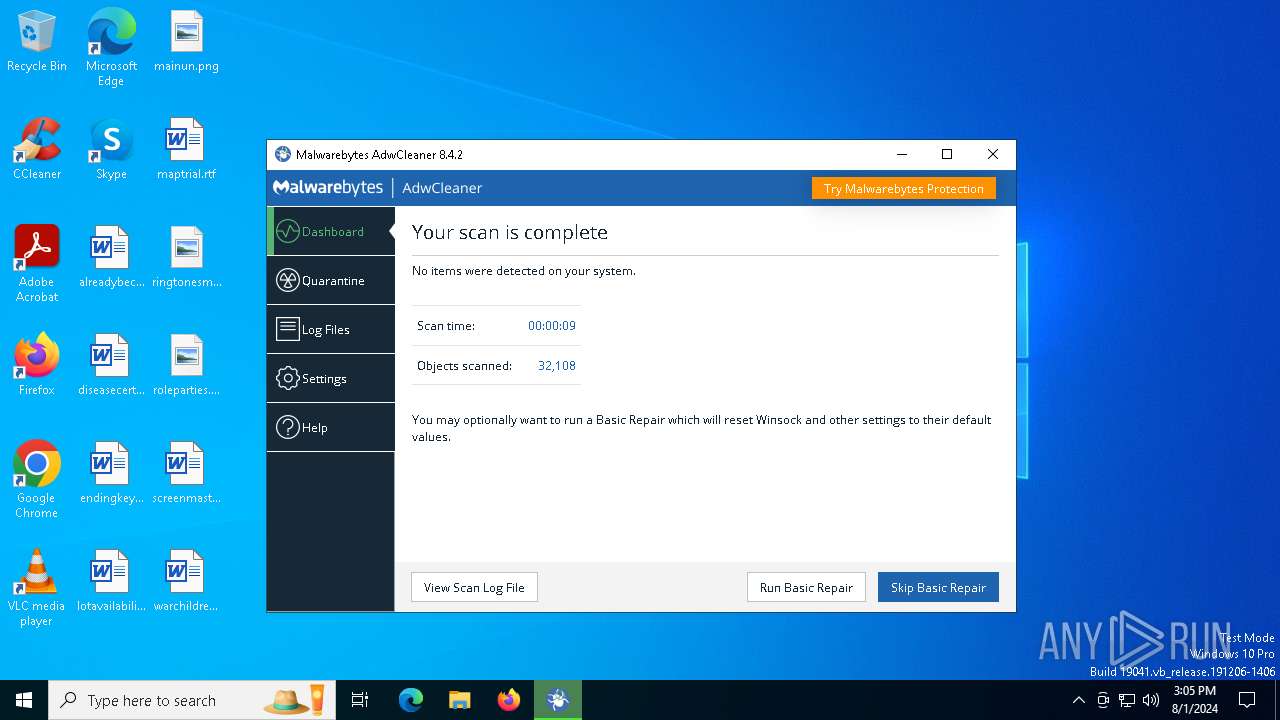Launch Firefox from the taskbar
1280x720 pixels.
click(x=509, y=700)
